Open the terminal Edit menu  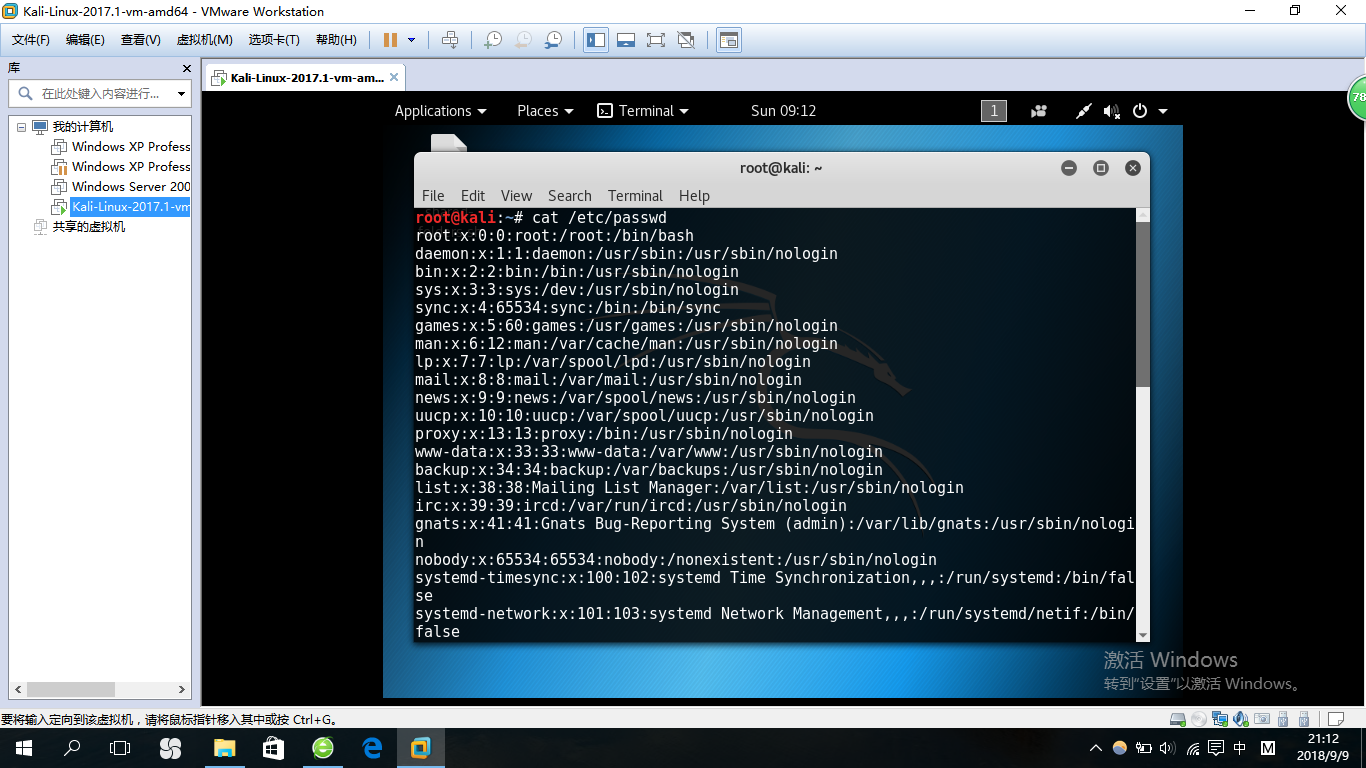[473, 196]
